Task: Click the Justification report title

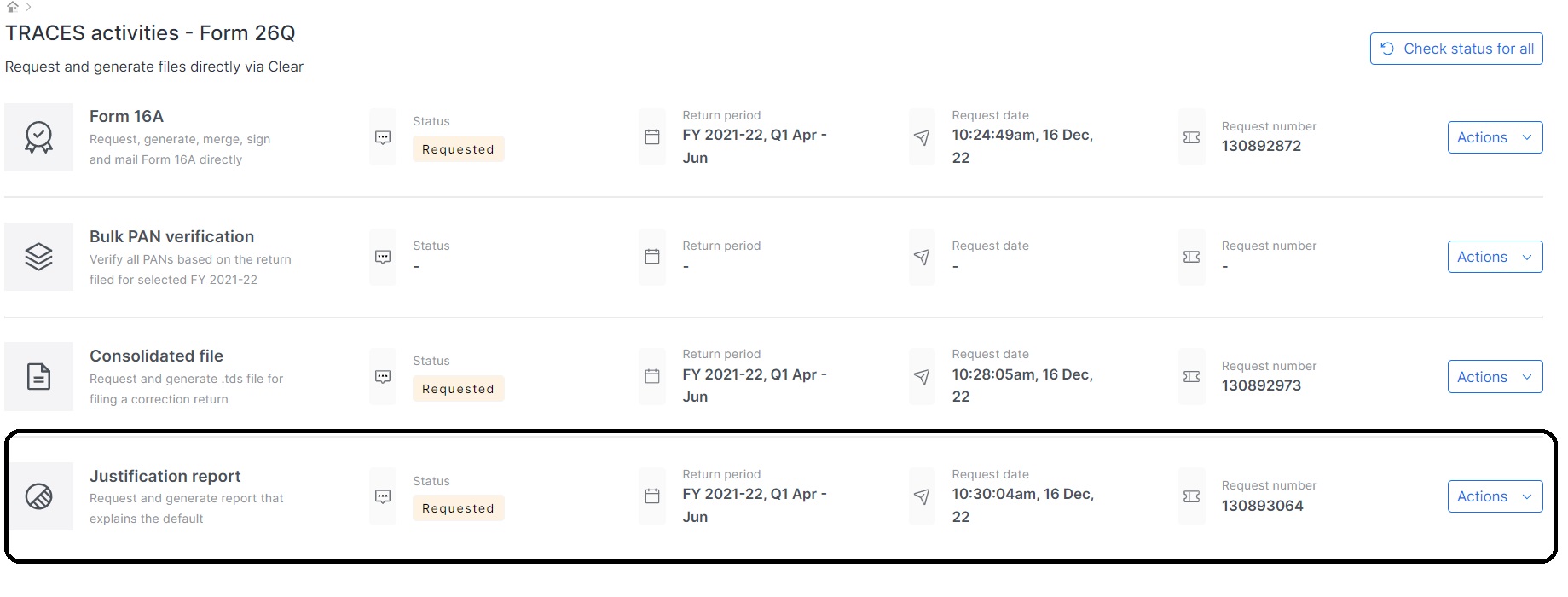Action: (x=165, y=476)
